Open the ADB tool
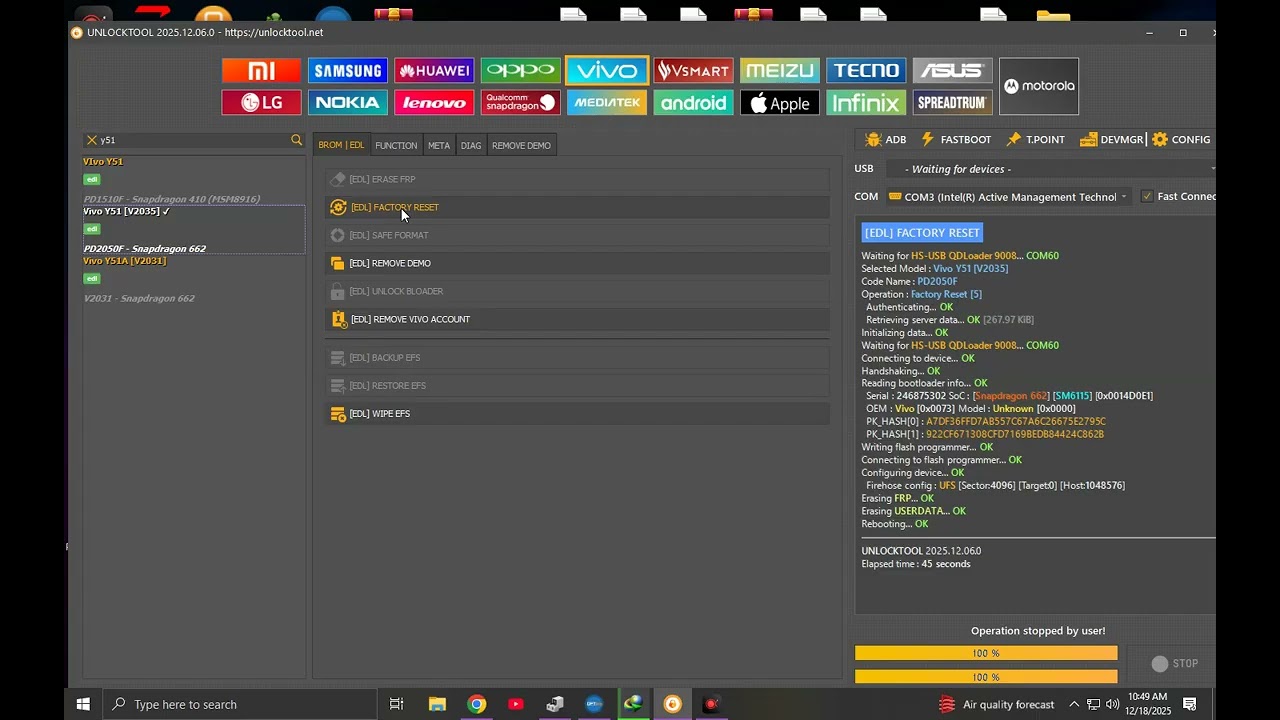This screenshot has height=720, width=1280. coord(886,140)
